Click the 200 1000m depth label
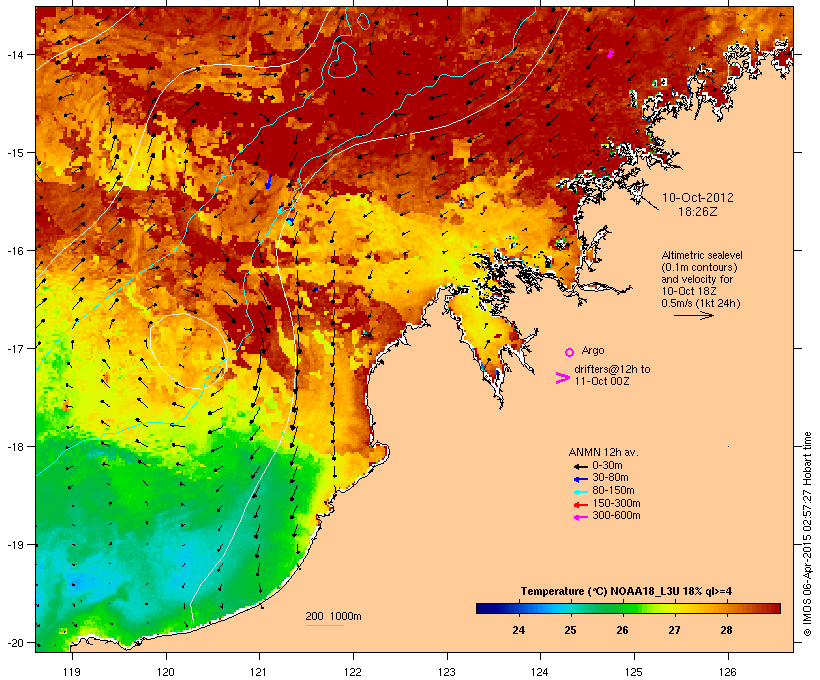This screenshot has height=680, width=820. (333, 616)
